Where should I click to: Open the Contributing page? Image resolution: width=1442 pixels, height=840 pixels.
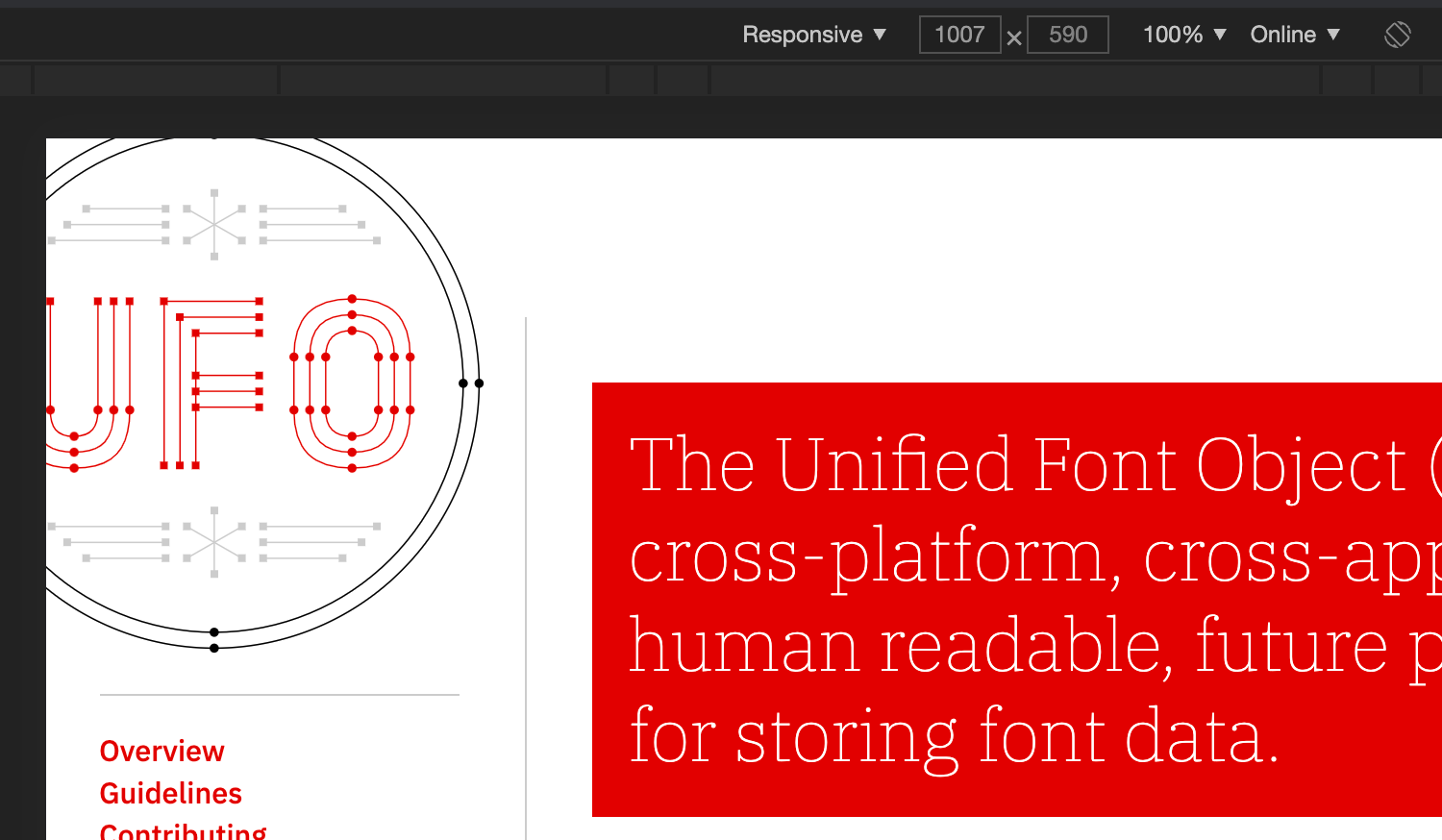coord(184,830)
